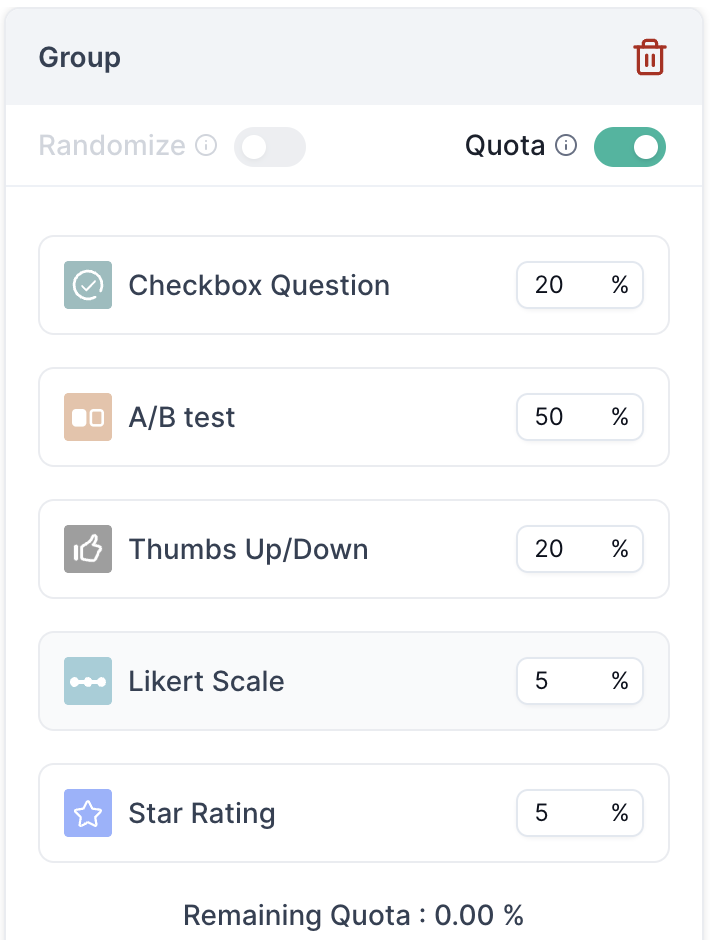Click the A/B test icon

click(x=88, y=417)
